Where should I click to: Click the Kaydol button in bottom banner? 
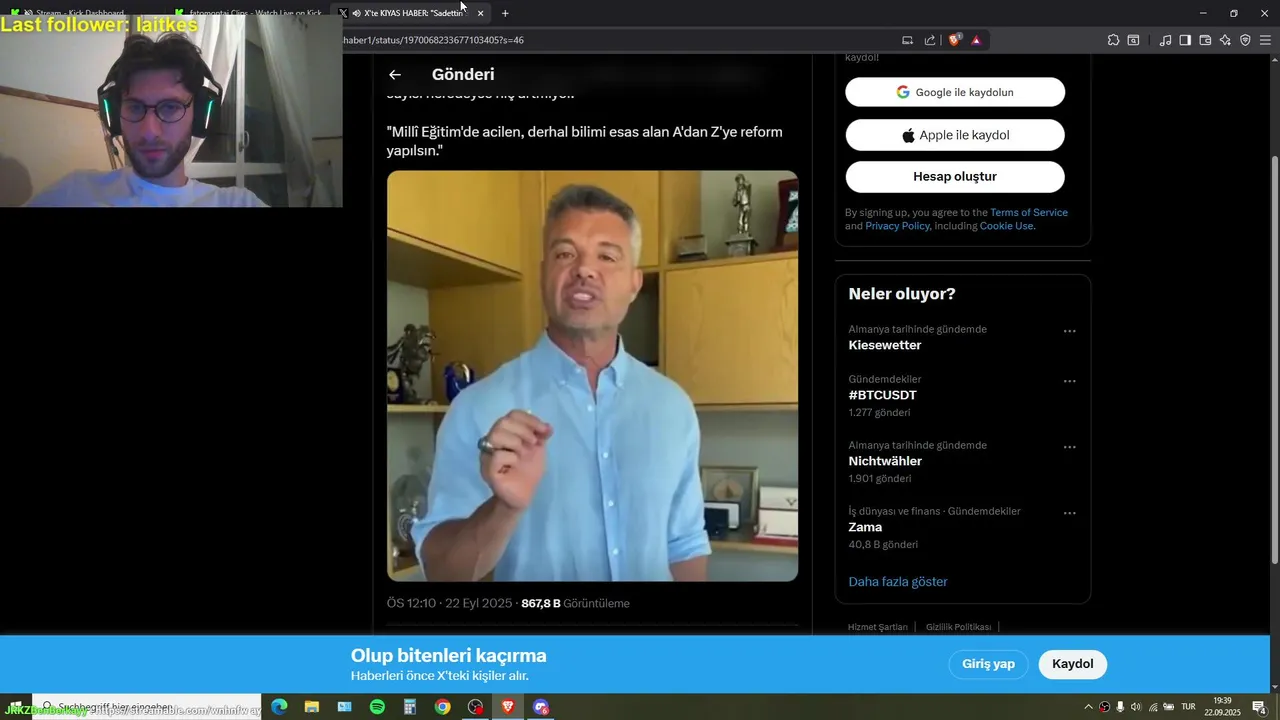click(1073, 664)
